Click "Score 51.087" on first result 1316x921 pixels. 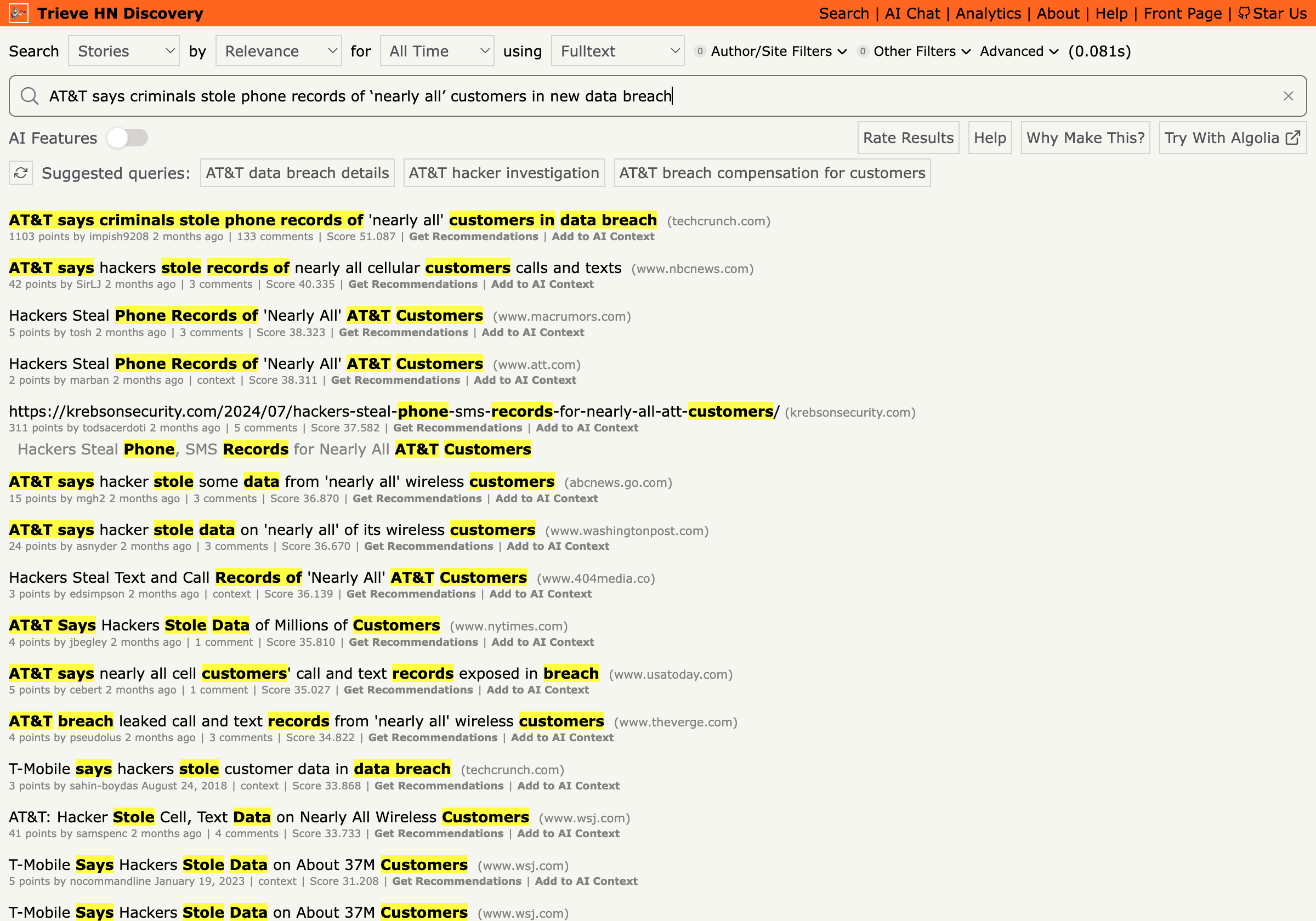[360, 236]
